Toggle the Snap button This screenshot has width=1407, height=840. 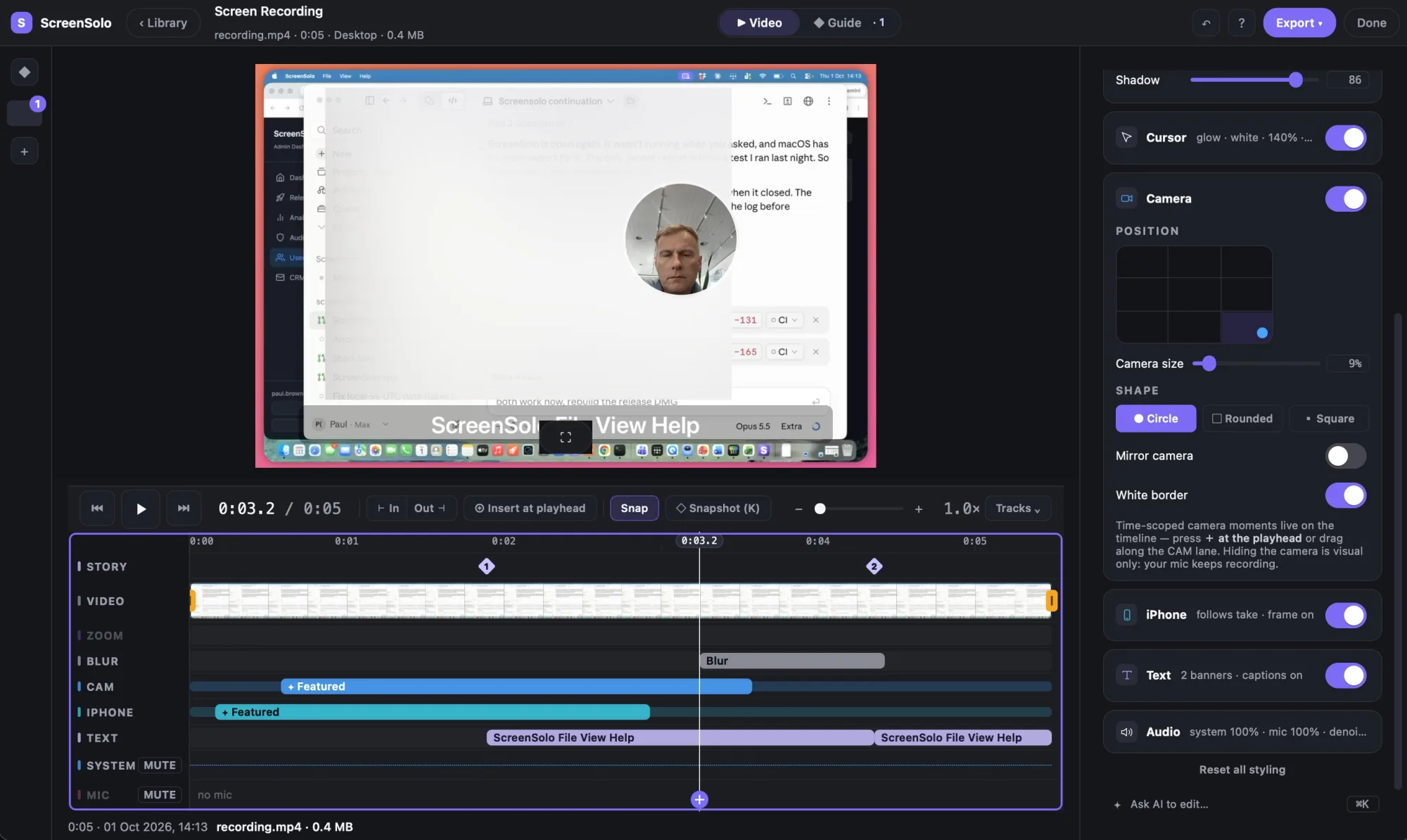pyautogui.click(x=634, y=508)
